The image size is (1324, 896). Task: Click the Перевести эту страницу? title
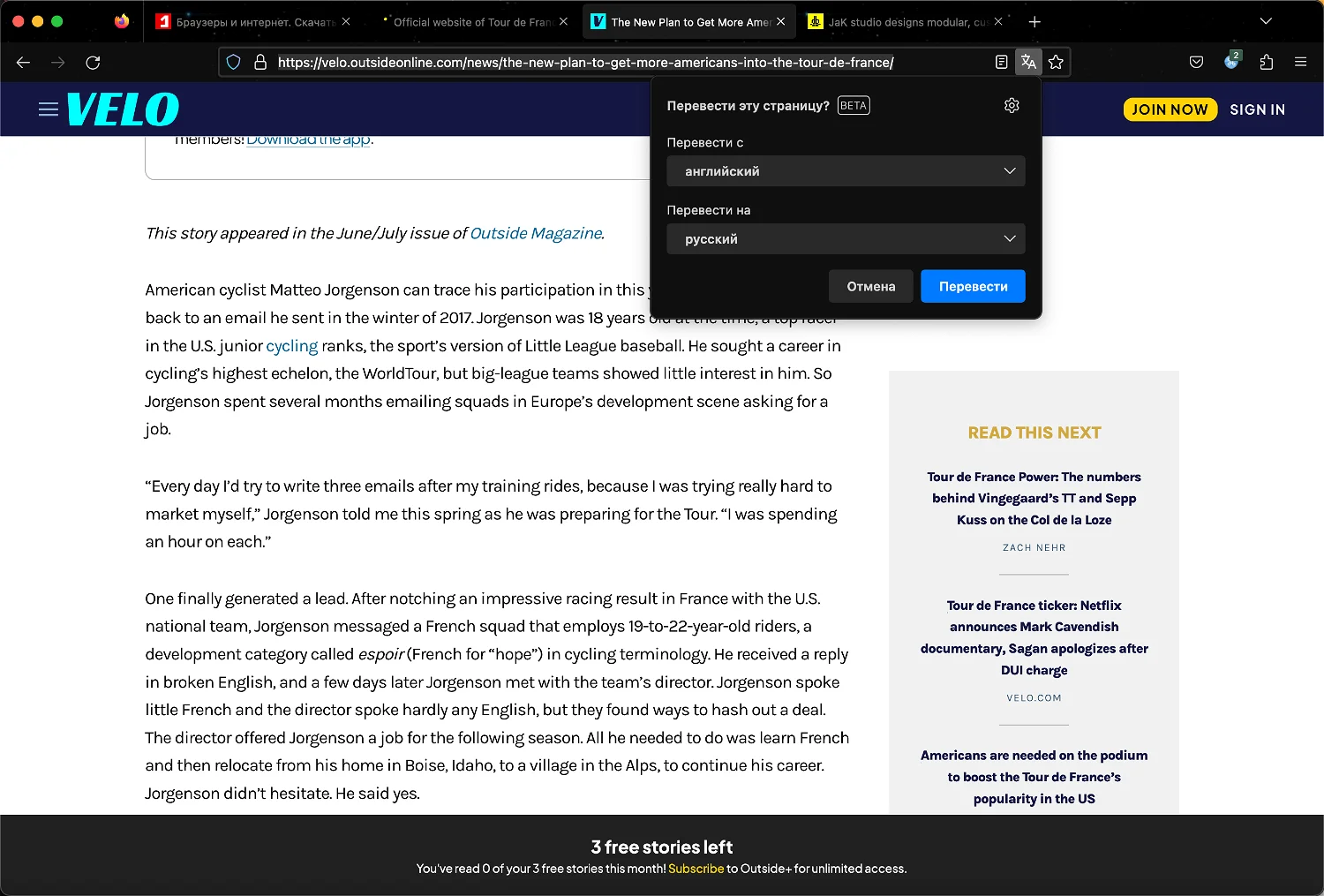pyautogui.click(x=749, y=106)
